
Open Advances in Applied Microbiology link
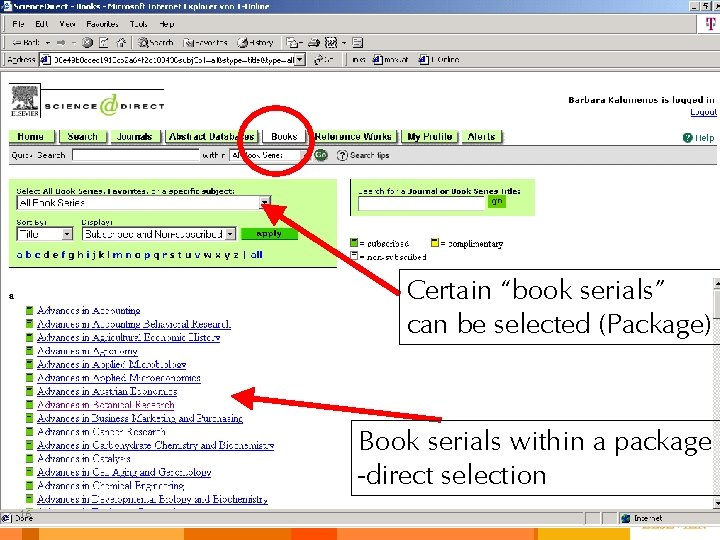click(112, 365)
